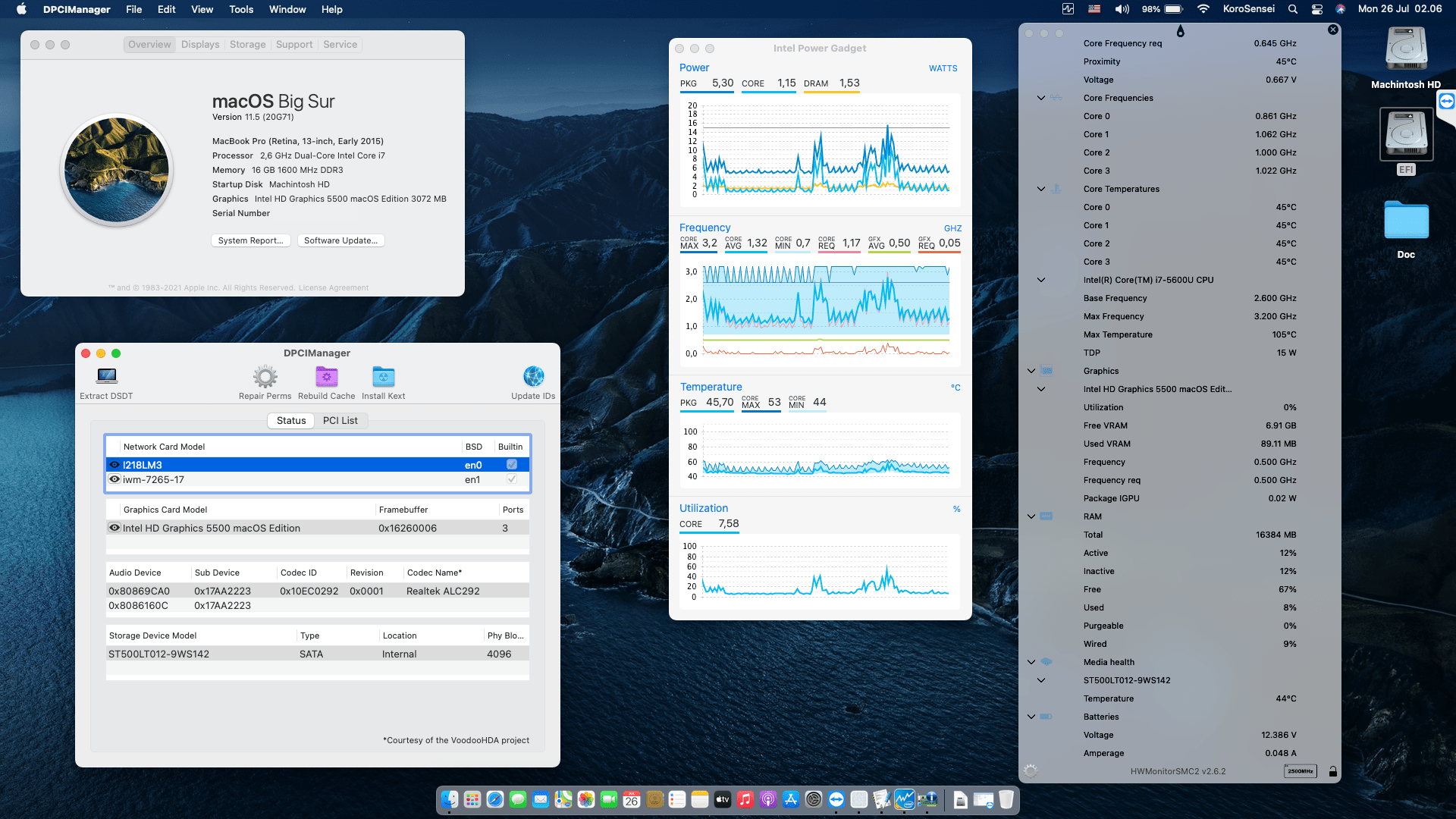Collapse the ST500LT012-9WS142 drive row
1456x819 pixels.
click(x=1041, y=680)
